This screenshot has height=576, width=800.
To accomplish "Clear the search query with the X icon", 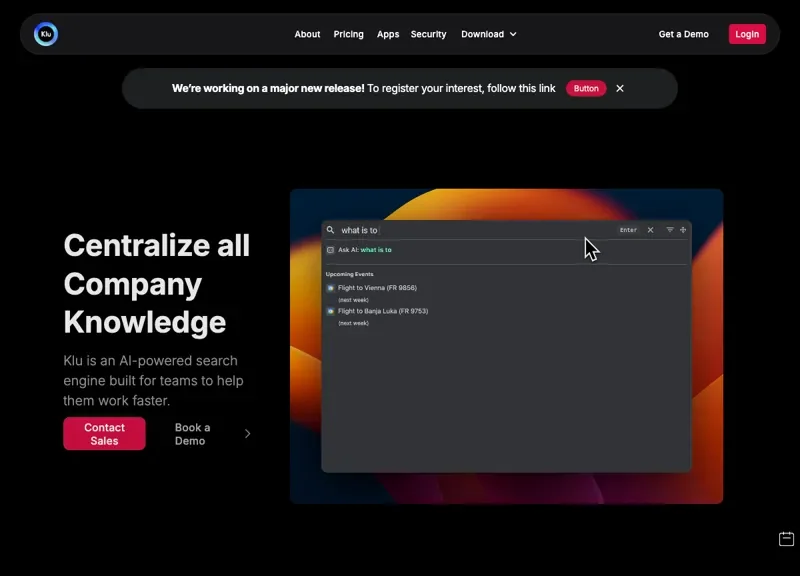I will [x=650, y=230].
